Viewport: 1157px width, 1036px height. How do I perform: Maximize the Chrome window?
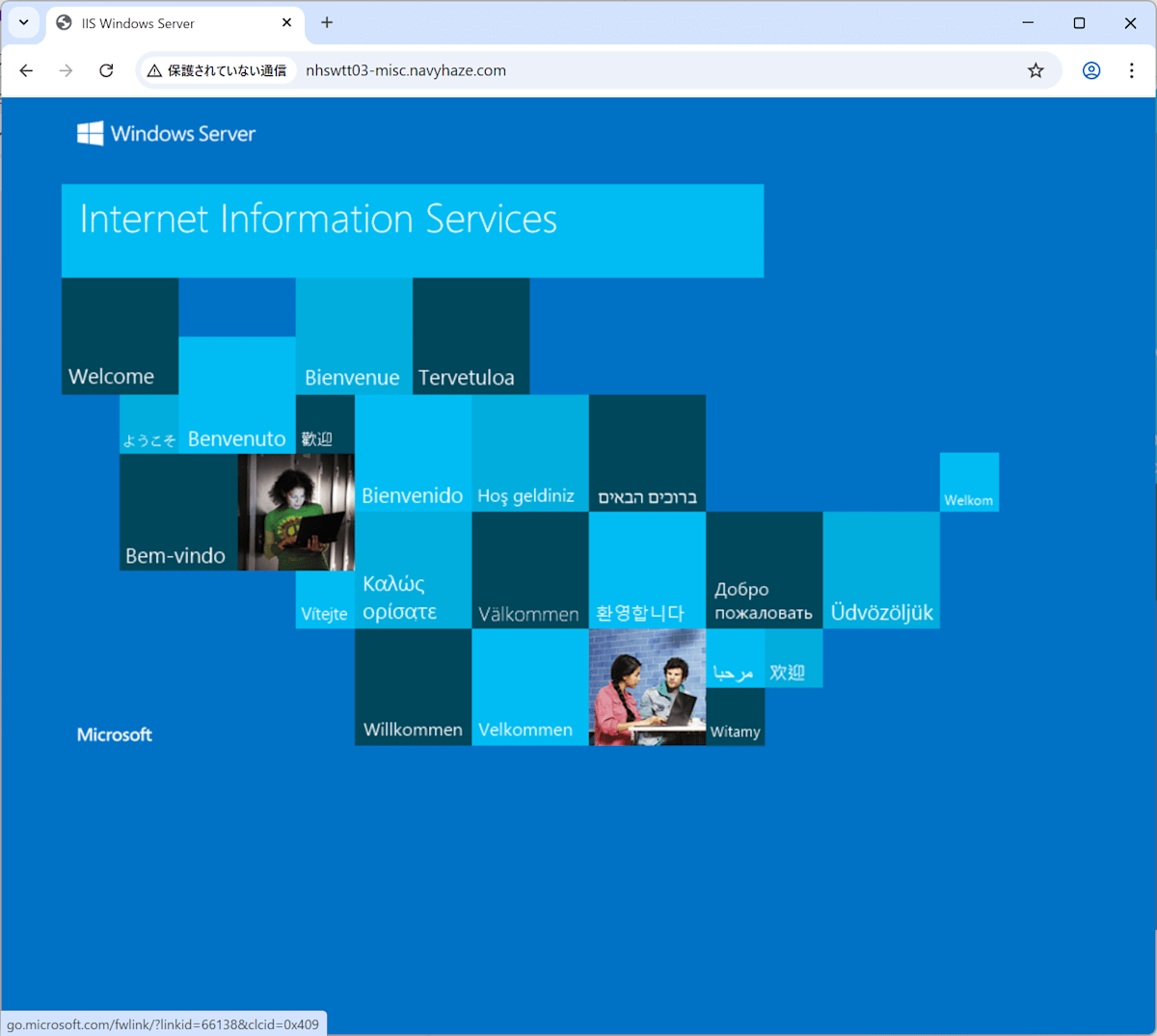coord(1079,22)
